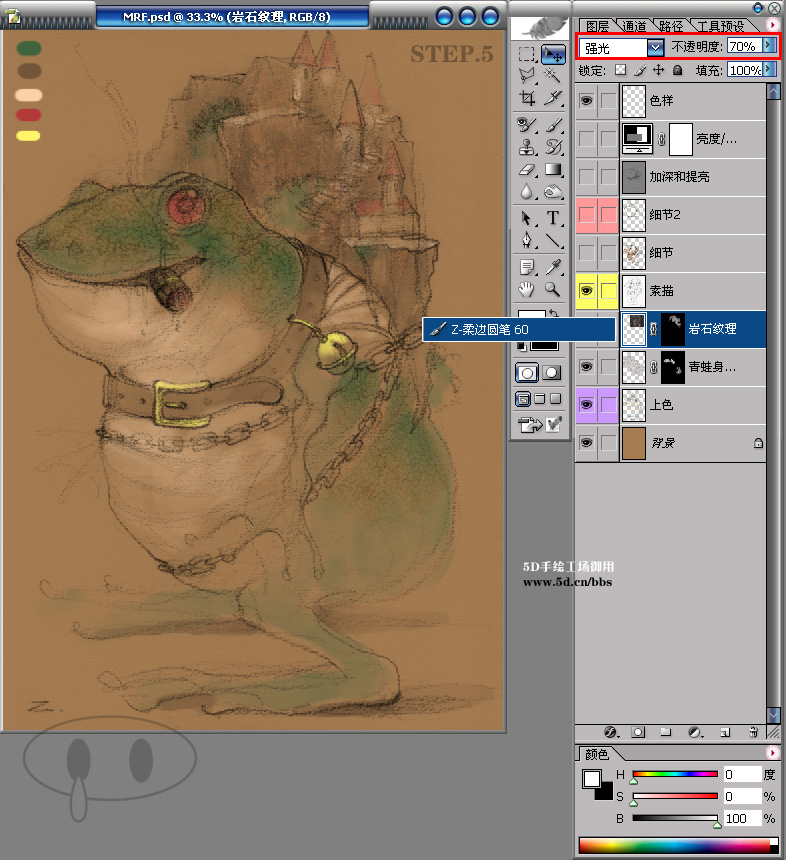Image resolution: width=786 pixels, height=860 pixels.
Task: Select the Rectangular Marquee tool
Action: pyautogui.click(x=527, y=54)
